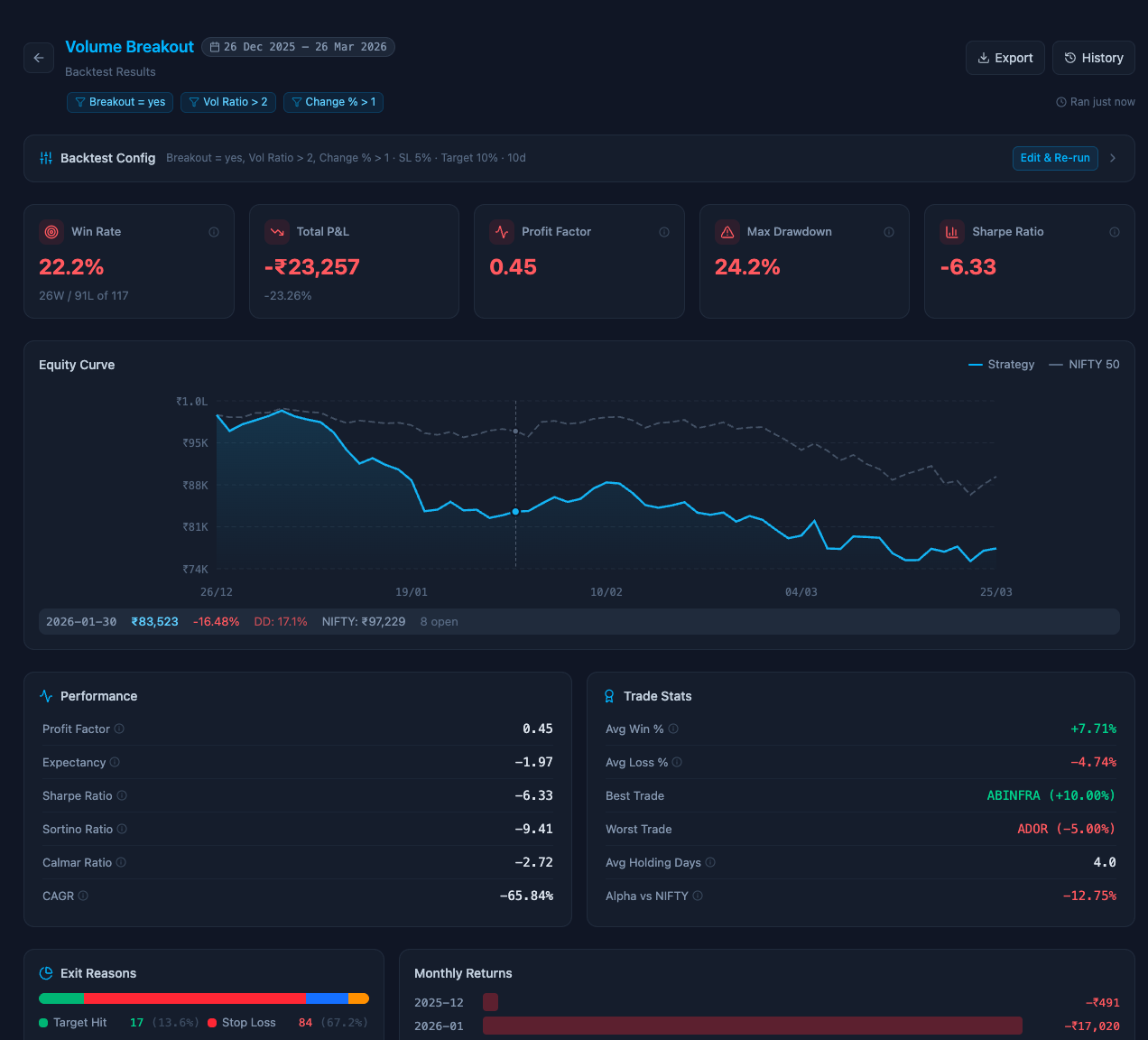
Task: Click the Export button
Action: tap(1004, 57)
